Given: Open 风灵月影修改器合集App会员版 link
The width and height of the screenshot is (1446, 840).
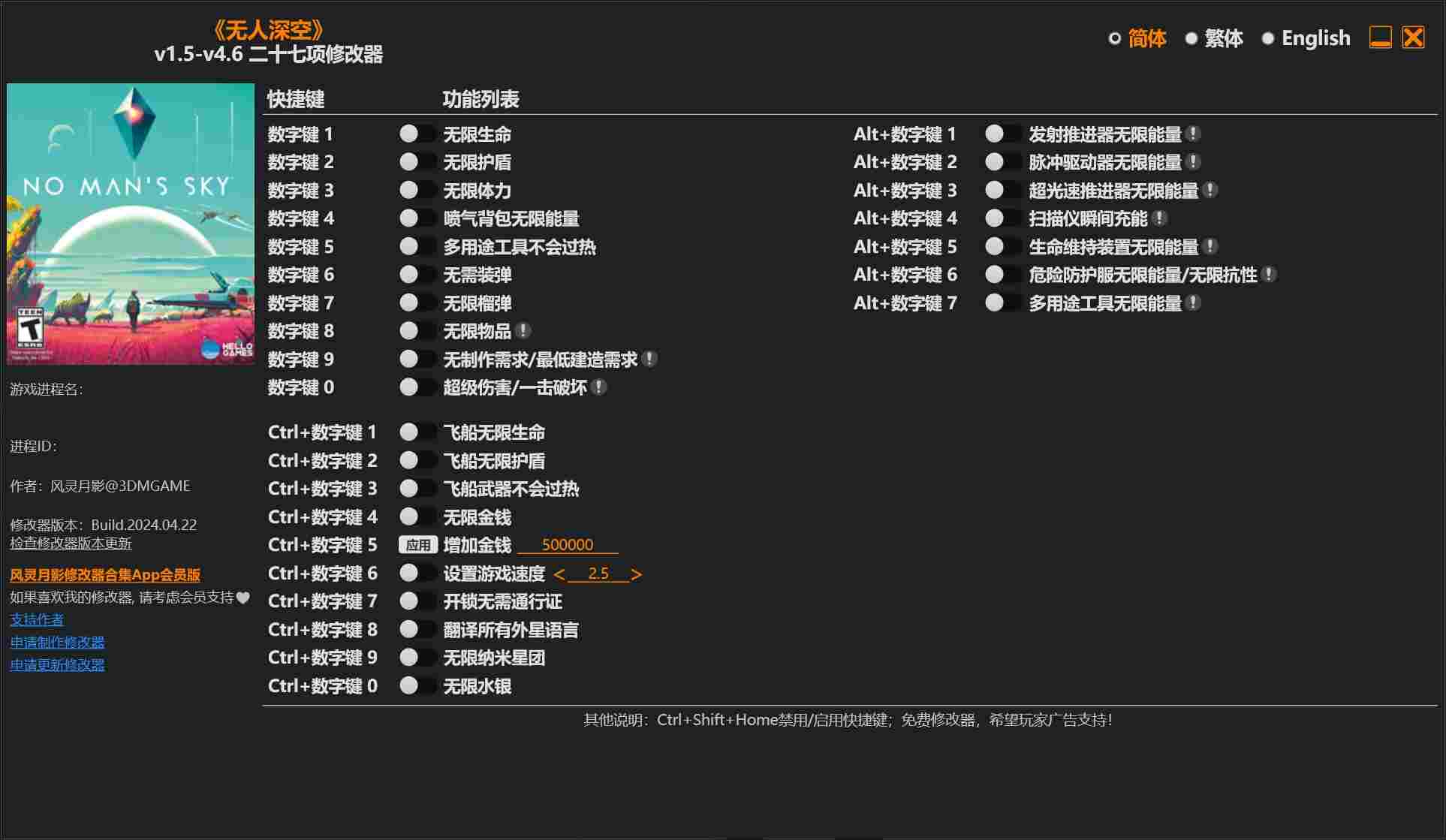Looking at the screenshot, I should coord(105,575).
